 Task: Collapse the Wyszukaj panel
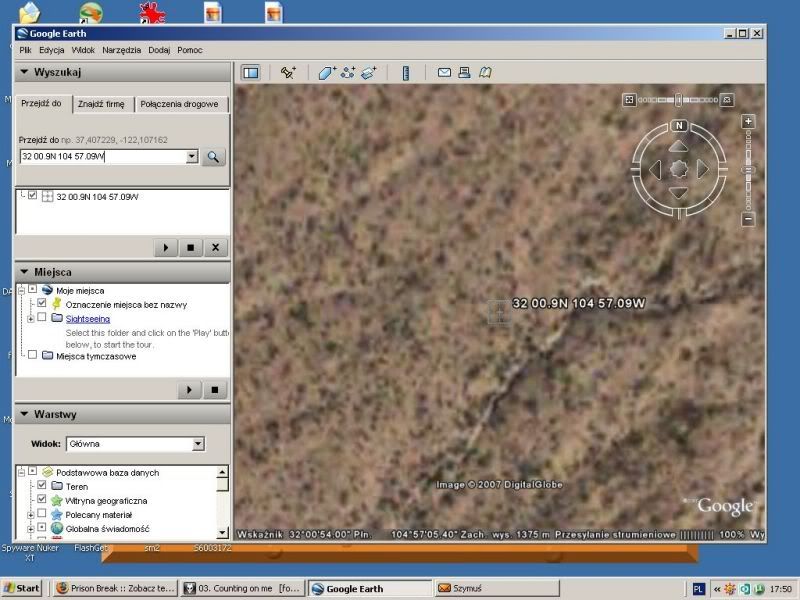24,72
